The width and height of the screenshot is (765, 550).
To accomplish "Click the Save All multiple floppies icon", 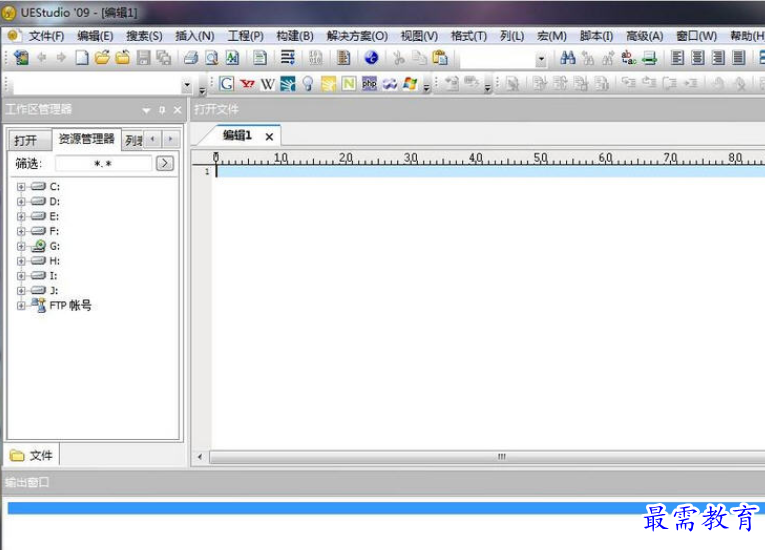I will tap(163, 58).
